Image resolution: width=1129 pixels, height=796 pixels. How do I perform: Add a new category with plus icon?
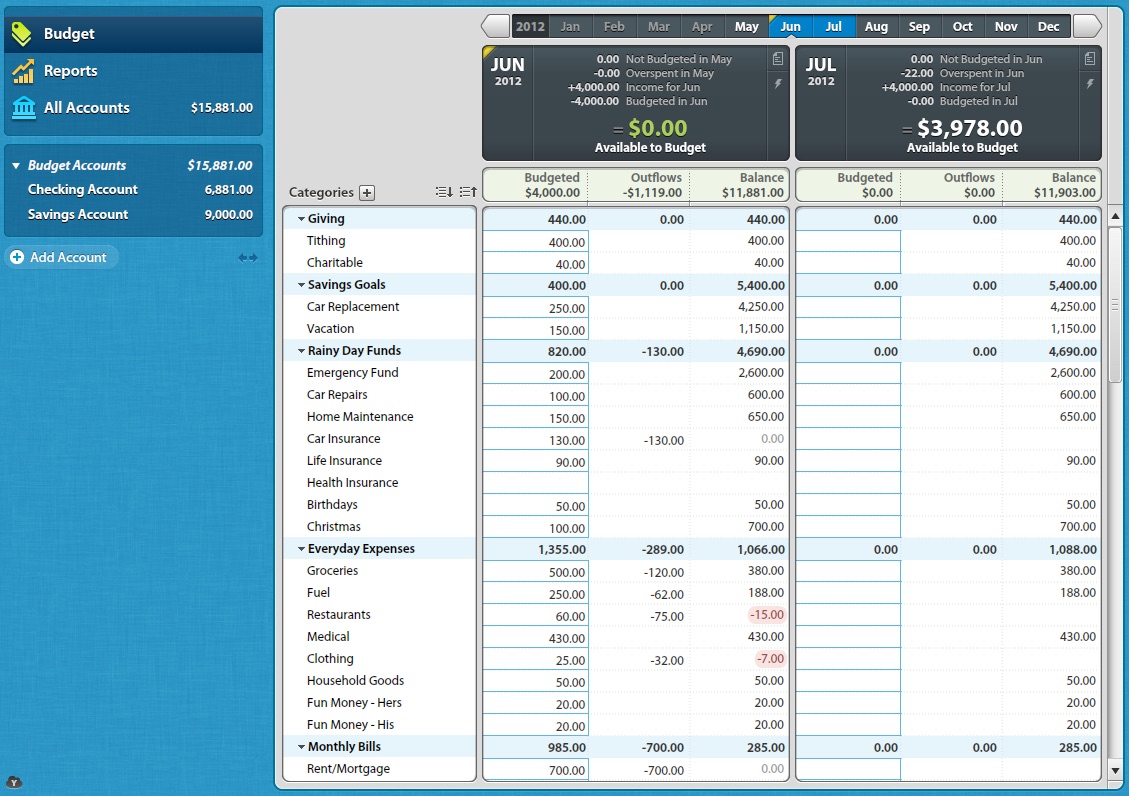click(x=367, y=192)
